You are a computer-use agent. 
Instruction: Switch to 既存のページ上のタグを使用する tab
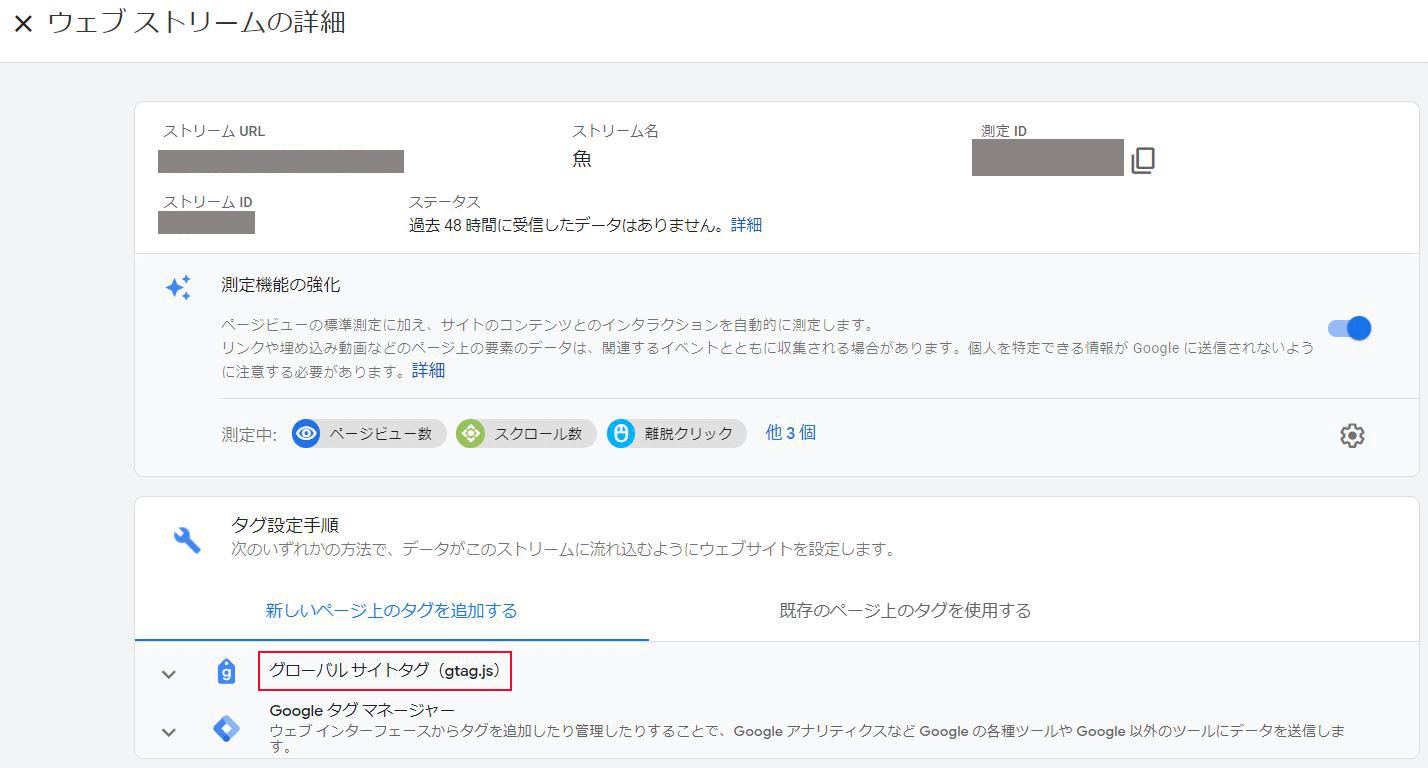904,610
